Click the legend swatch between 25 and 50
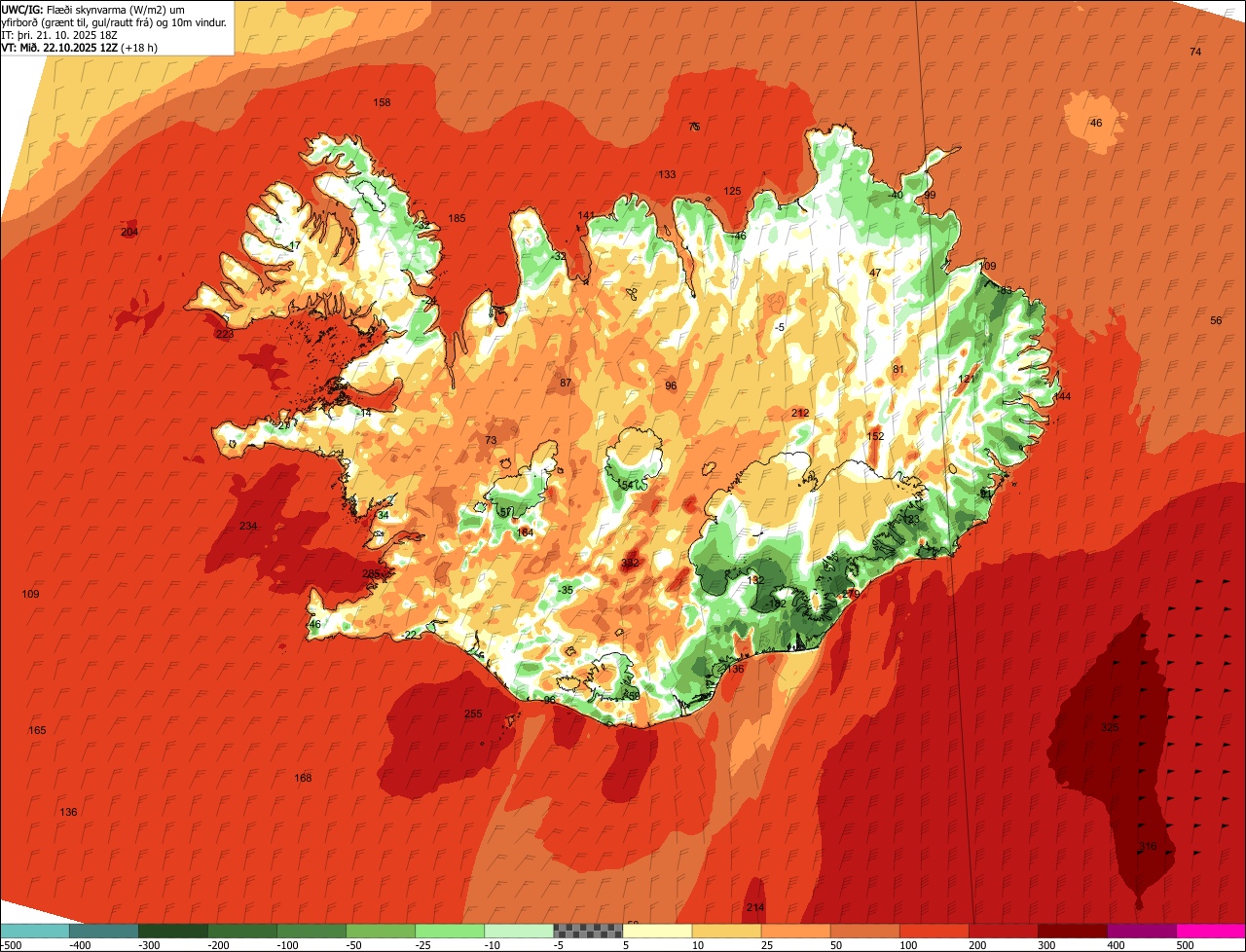 (795, 931)
